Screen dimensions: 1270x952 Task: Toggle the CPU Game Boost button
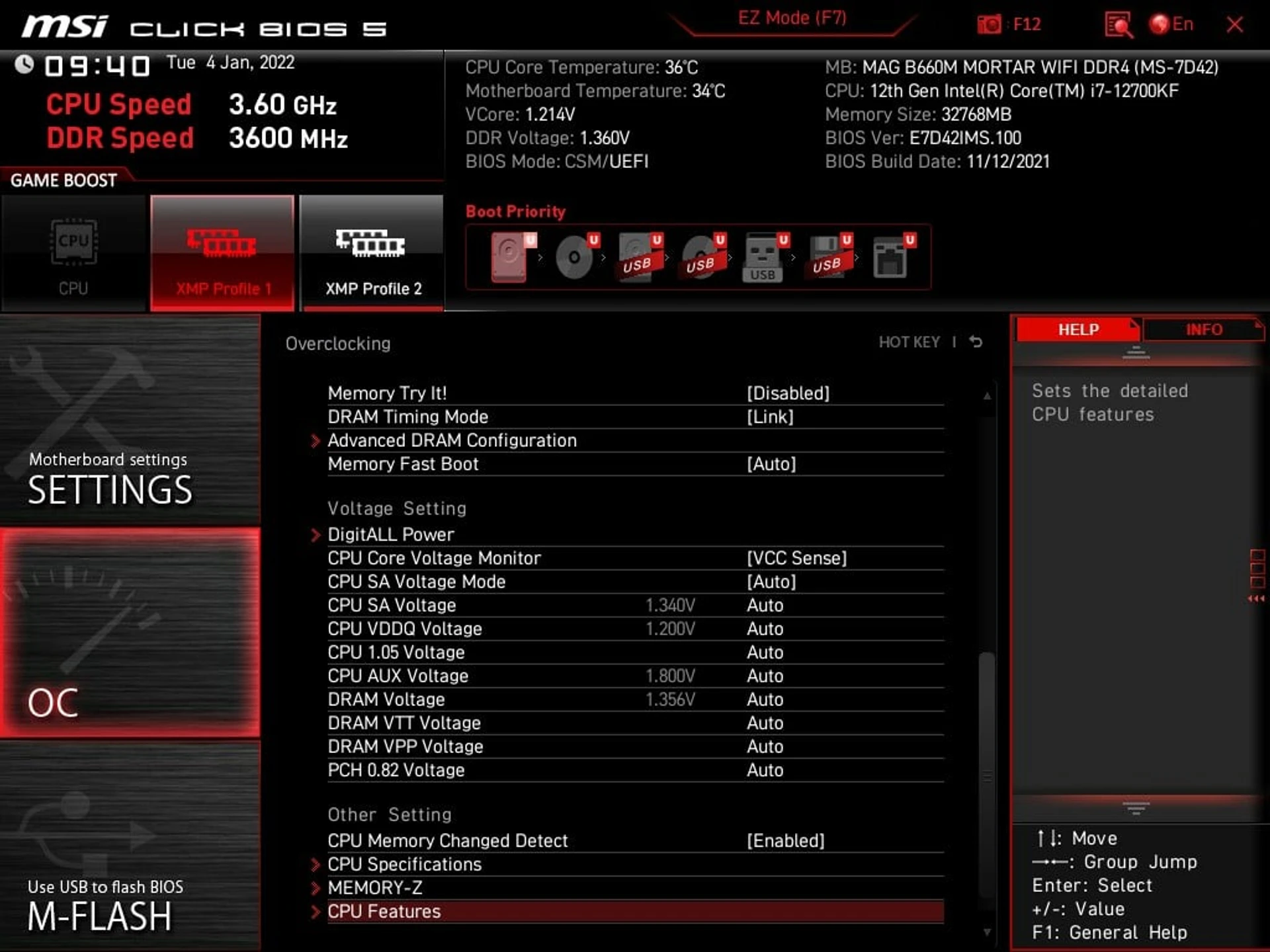point(73,253)
